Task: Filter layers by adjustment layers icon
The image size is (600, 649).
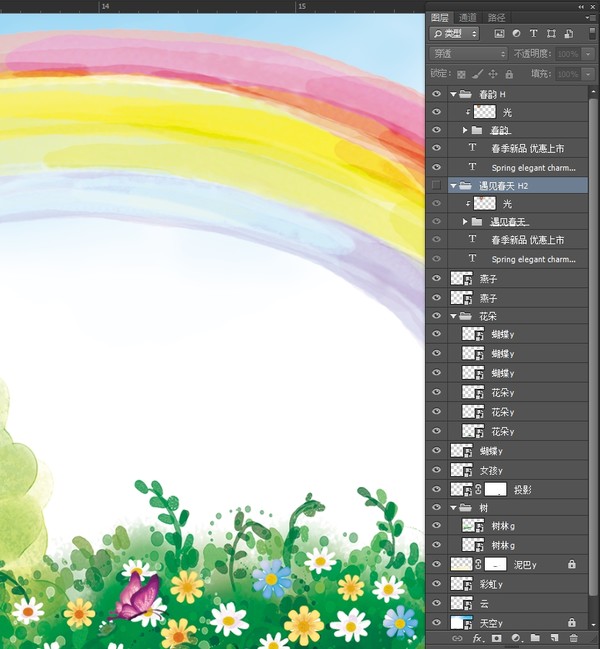Action: [x=516, y=34]
